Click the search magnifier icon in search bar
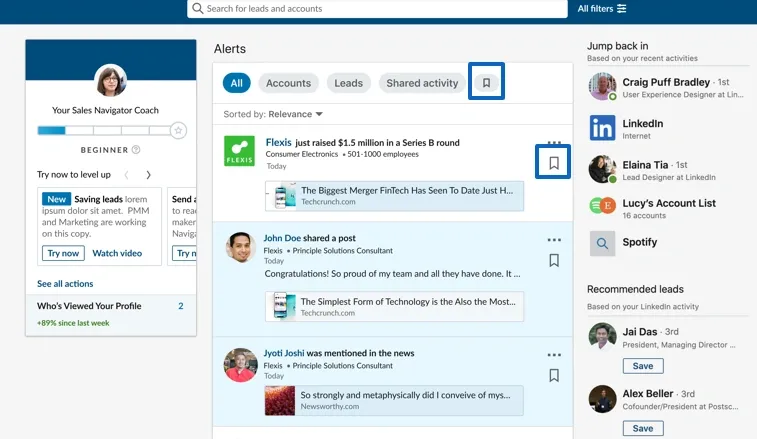The height and width of the screenshot is (439, 757). pos(197,8)
